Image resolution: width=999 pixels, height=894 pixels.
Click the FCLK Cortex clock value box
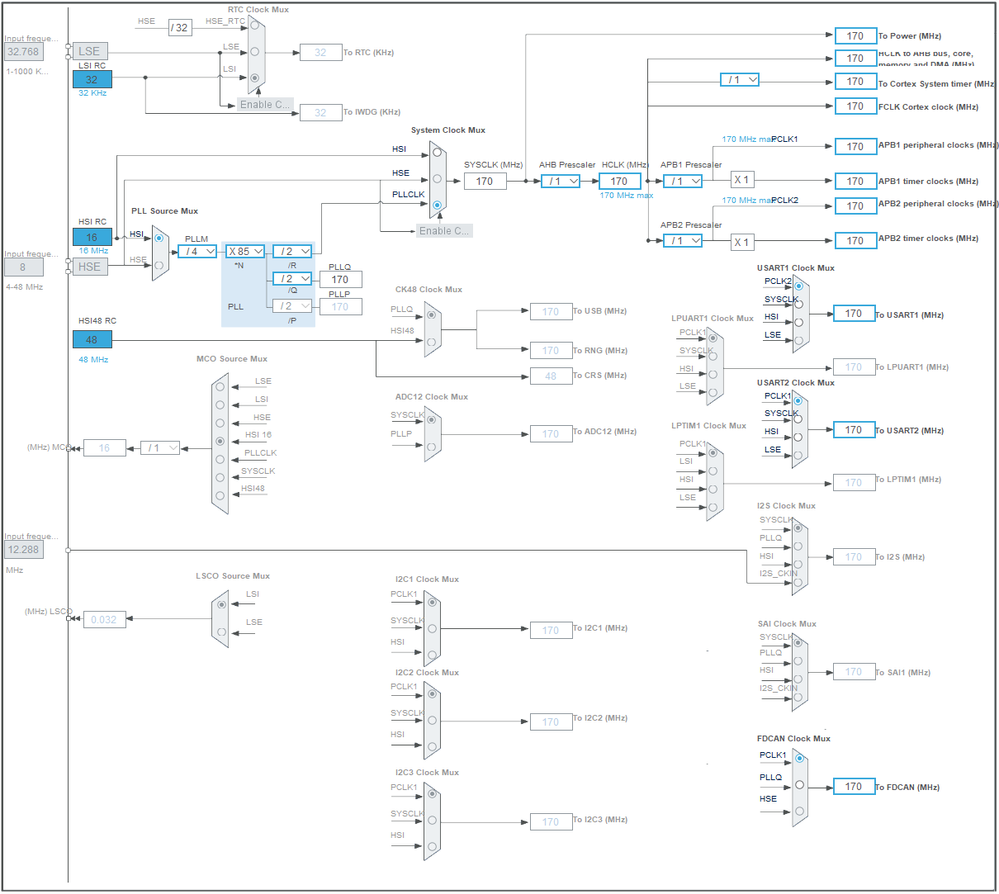tap(856, 106)
